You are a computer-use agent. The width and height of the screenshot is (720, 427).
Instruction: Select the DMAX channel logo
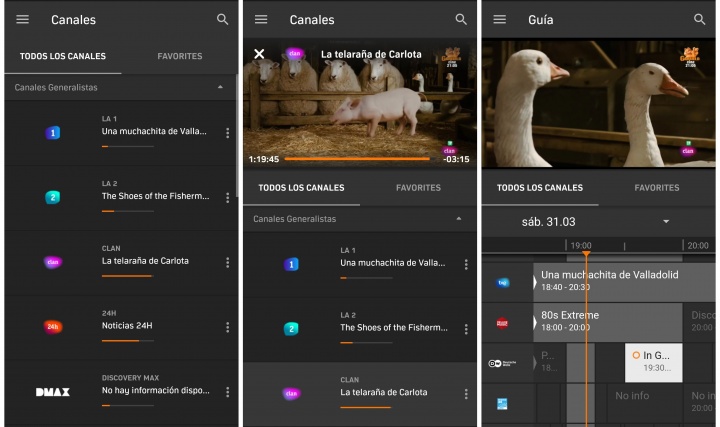click(53, 392)
